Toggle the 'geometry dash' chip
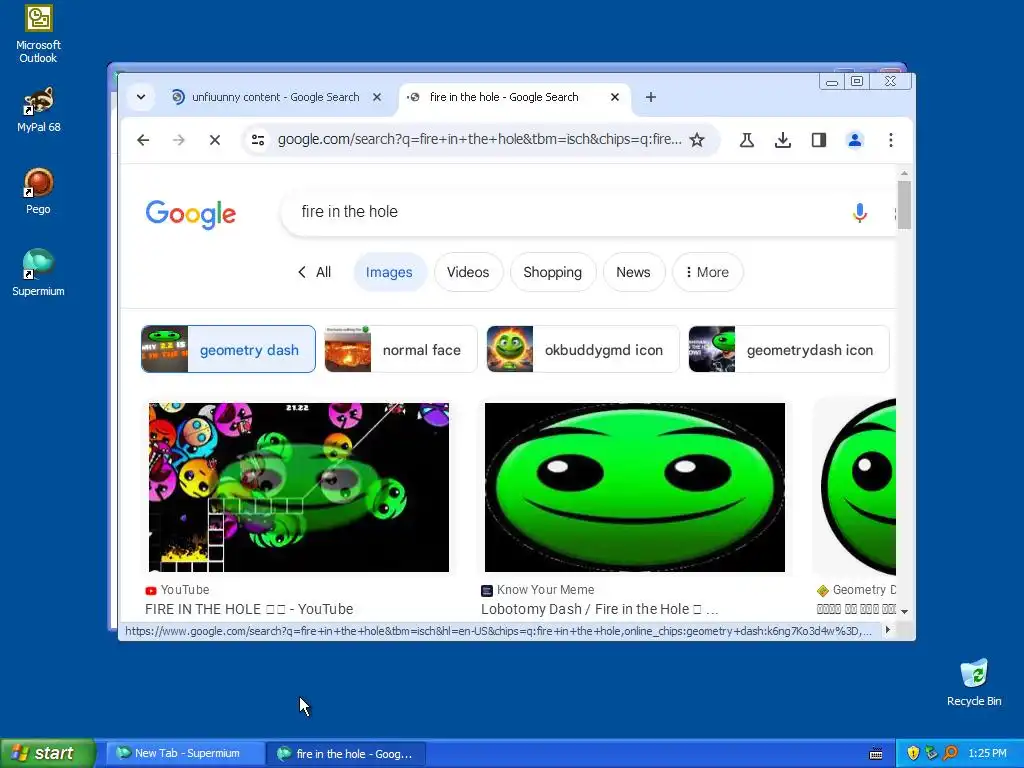Image resolution: width=1024 pixels, height=768 pixels. [x=229, y=349]
